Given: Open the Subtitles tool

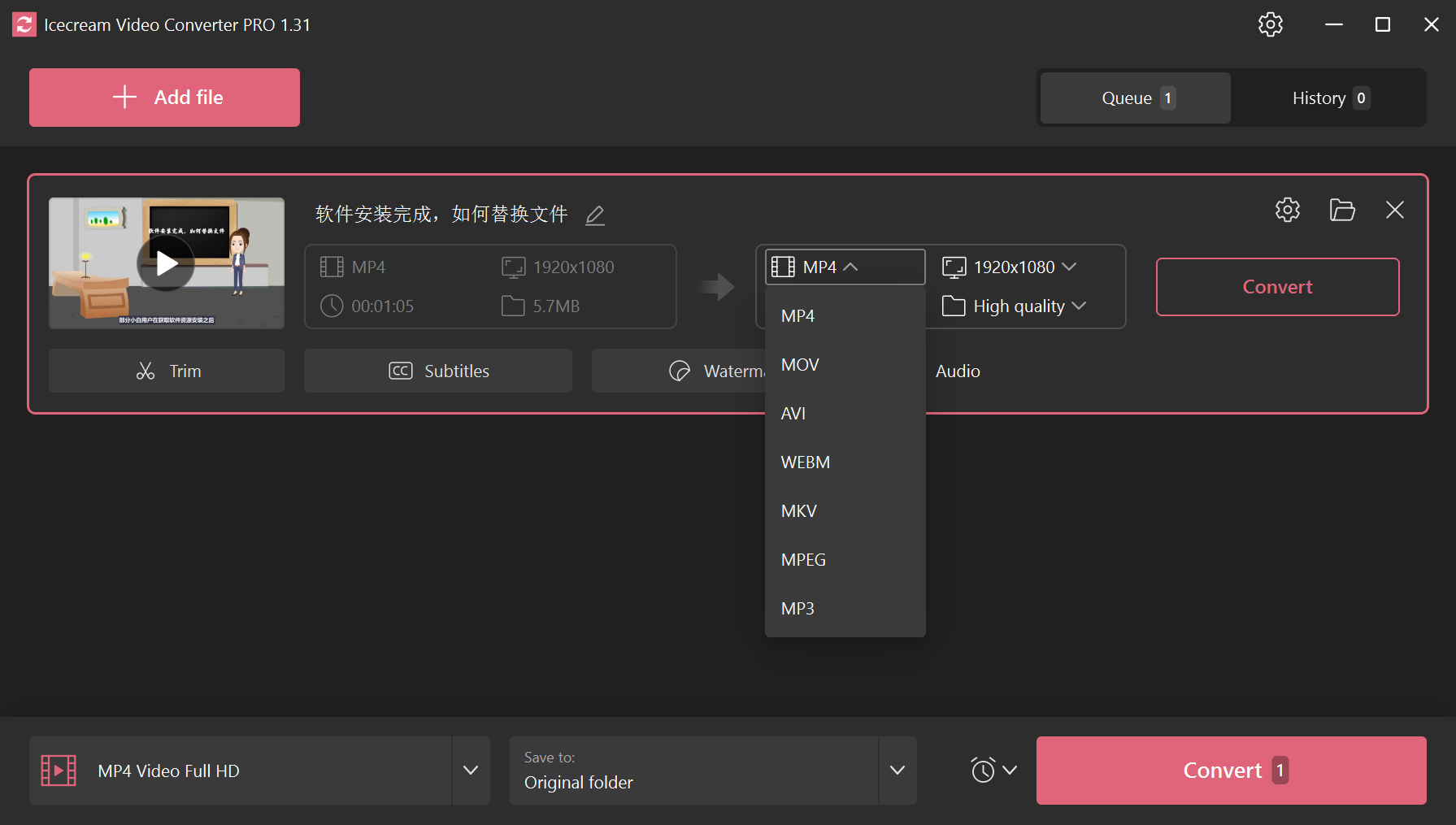Looking at the screenshot, I should 438,371.
